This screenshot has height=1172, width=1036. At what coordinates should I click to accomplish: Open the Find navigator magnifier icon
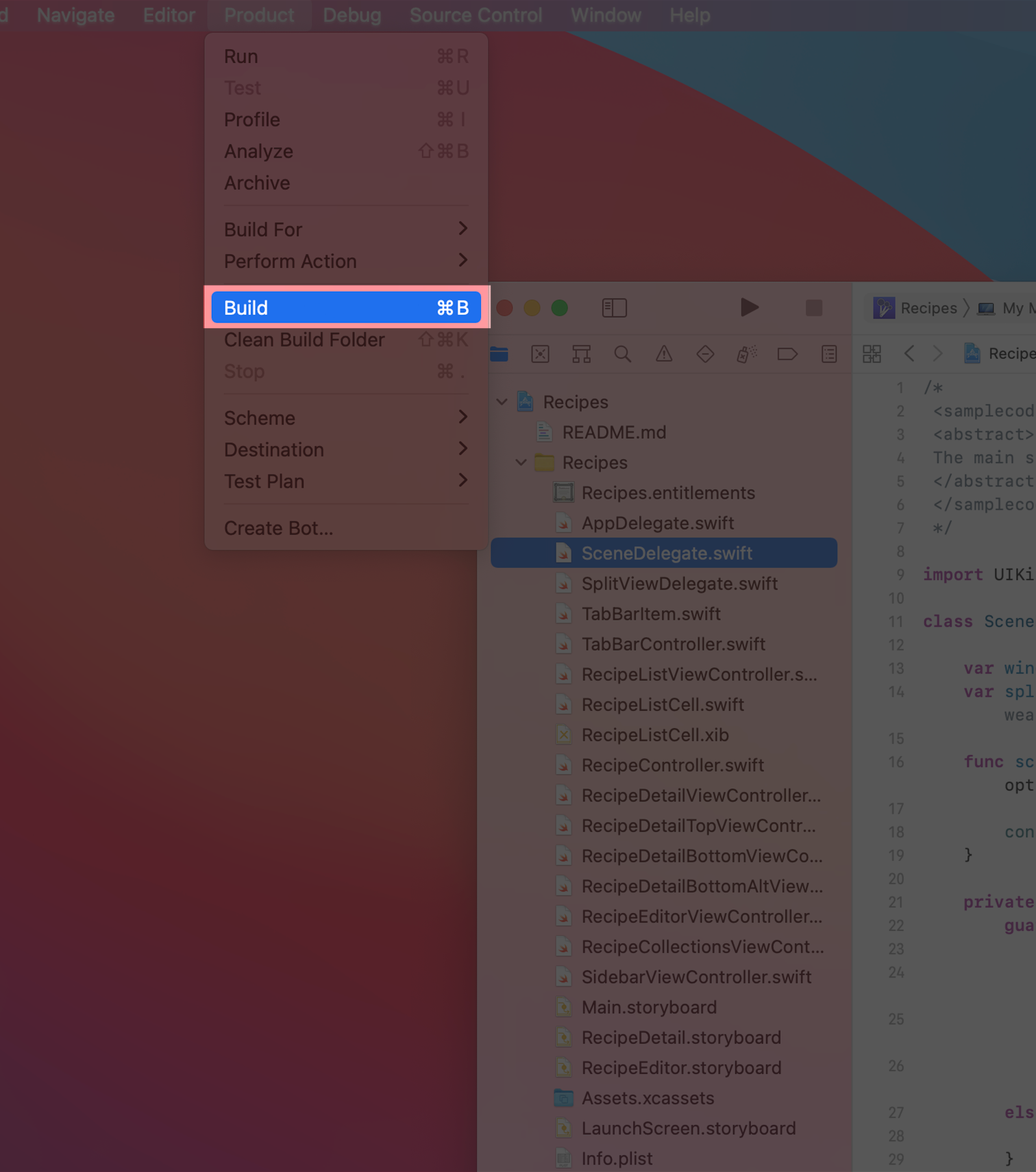coord(623,354)
